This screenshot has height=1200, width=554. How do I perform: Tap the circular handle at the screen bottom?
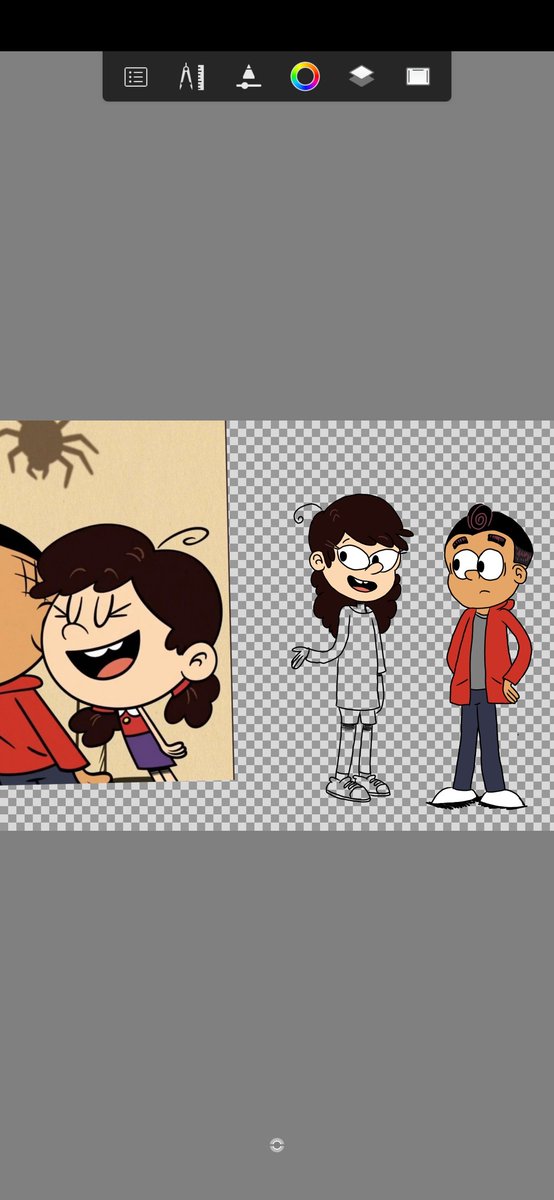pyautogui.click(x=277, y=1145)
